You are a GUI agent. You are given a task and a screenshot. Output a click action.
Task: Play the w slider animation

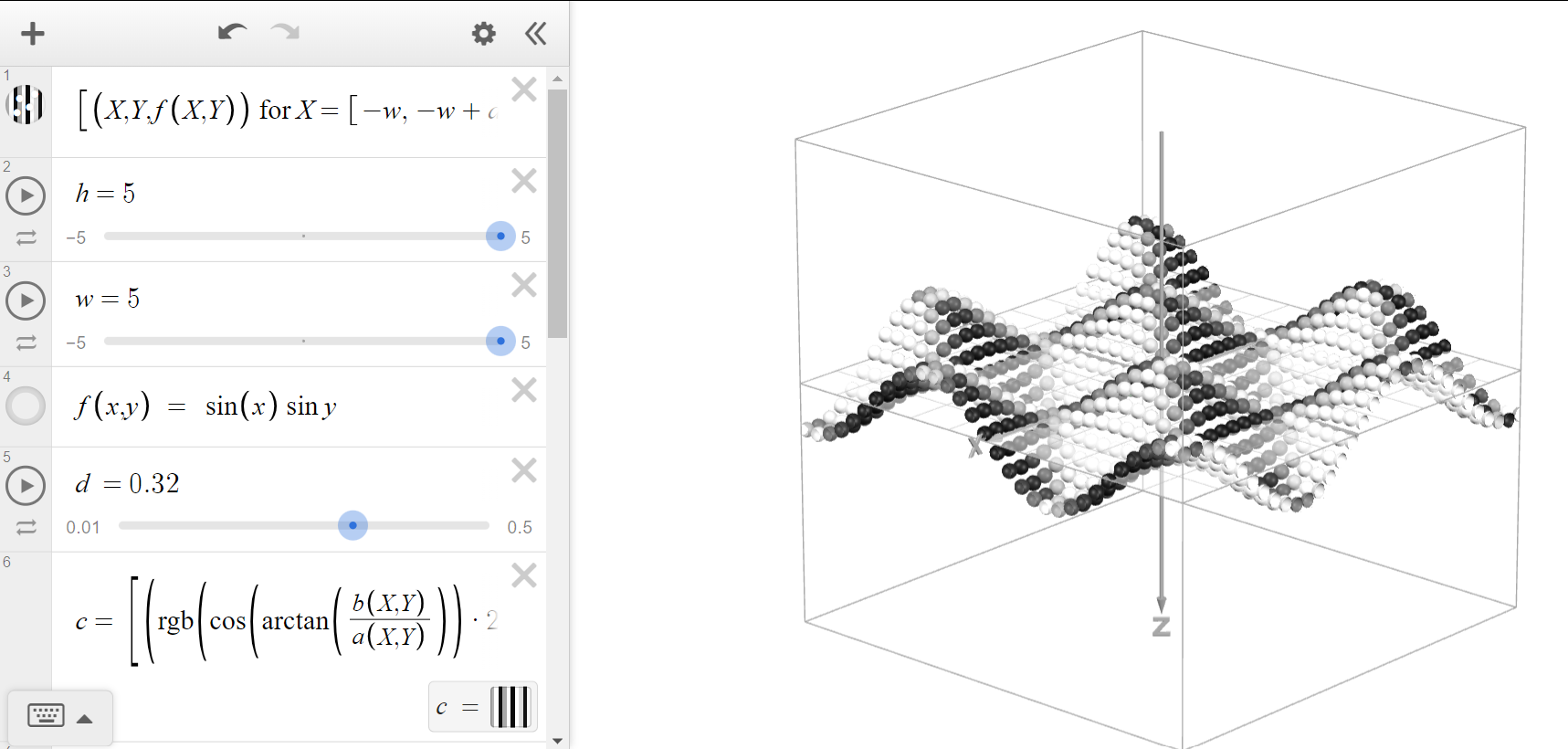click(x=26, y=301)
